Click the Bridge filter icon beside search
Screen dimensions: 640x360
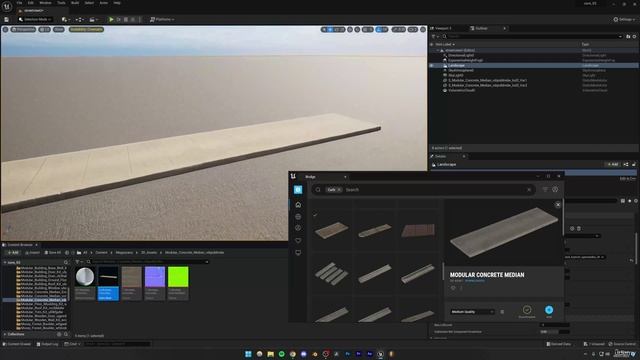(x=545, y=189)
